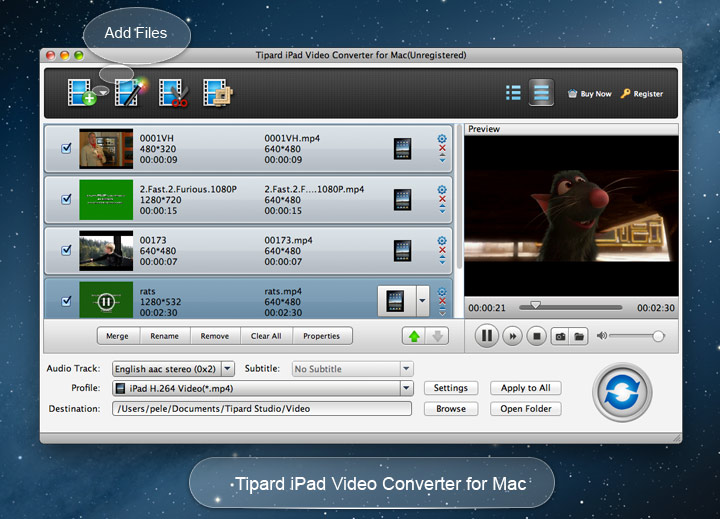The height and width of the screenshot is (519, 720).
Task: Remove 0001VH with red X icon
Action: click(442, 148)
